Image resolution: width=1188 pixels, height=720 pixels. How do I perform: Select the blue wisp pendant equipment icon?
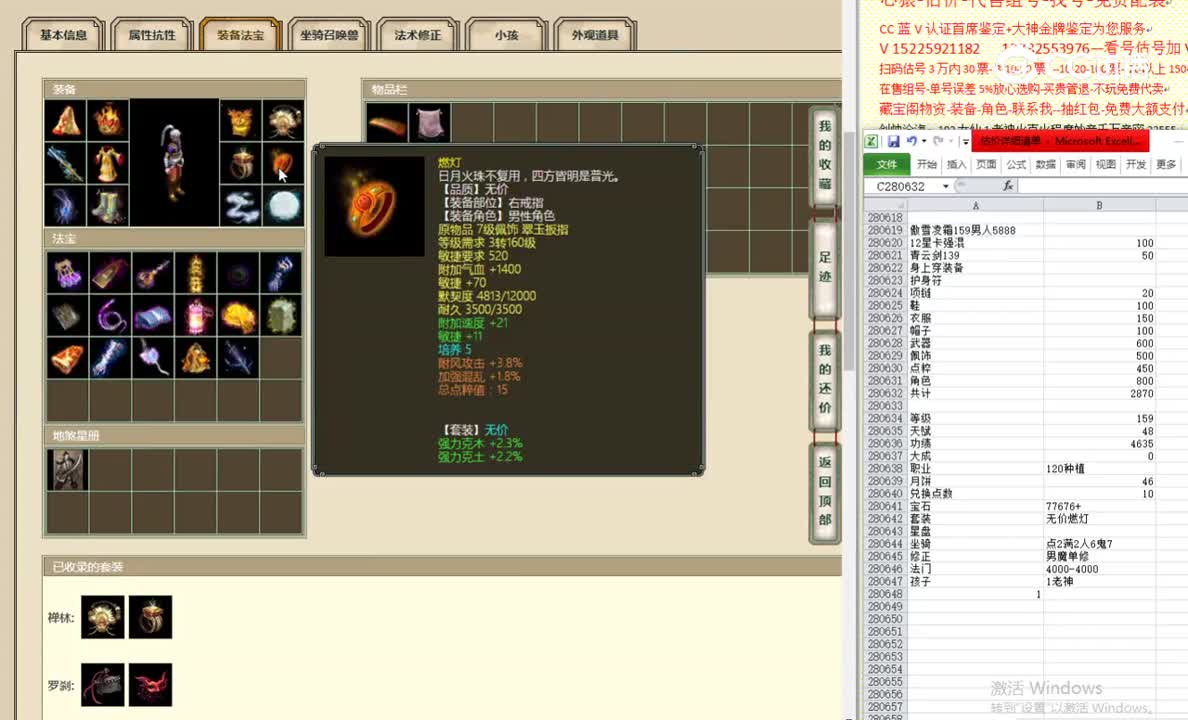[65, 205]
